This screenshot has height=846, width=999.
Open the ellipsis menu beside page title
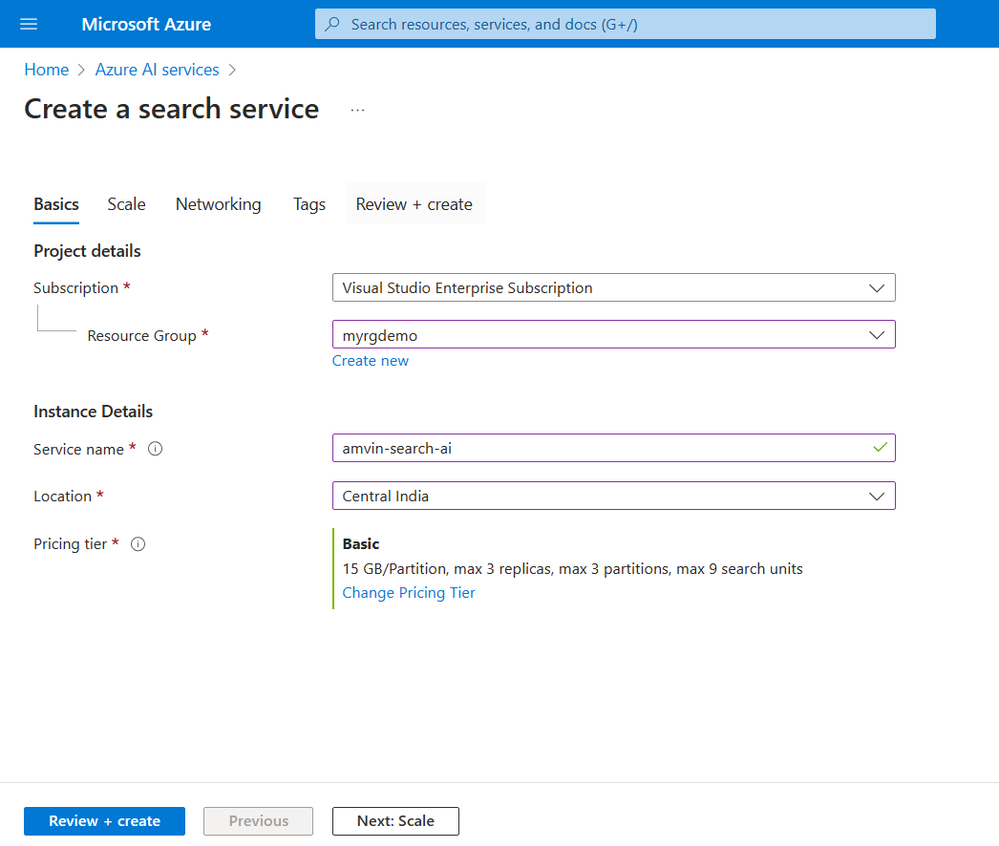357,110
